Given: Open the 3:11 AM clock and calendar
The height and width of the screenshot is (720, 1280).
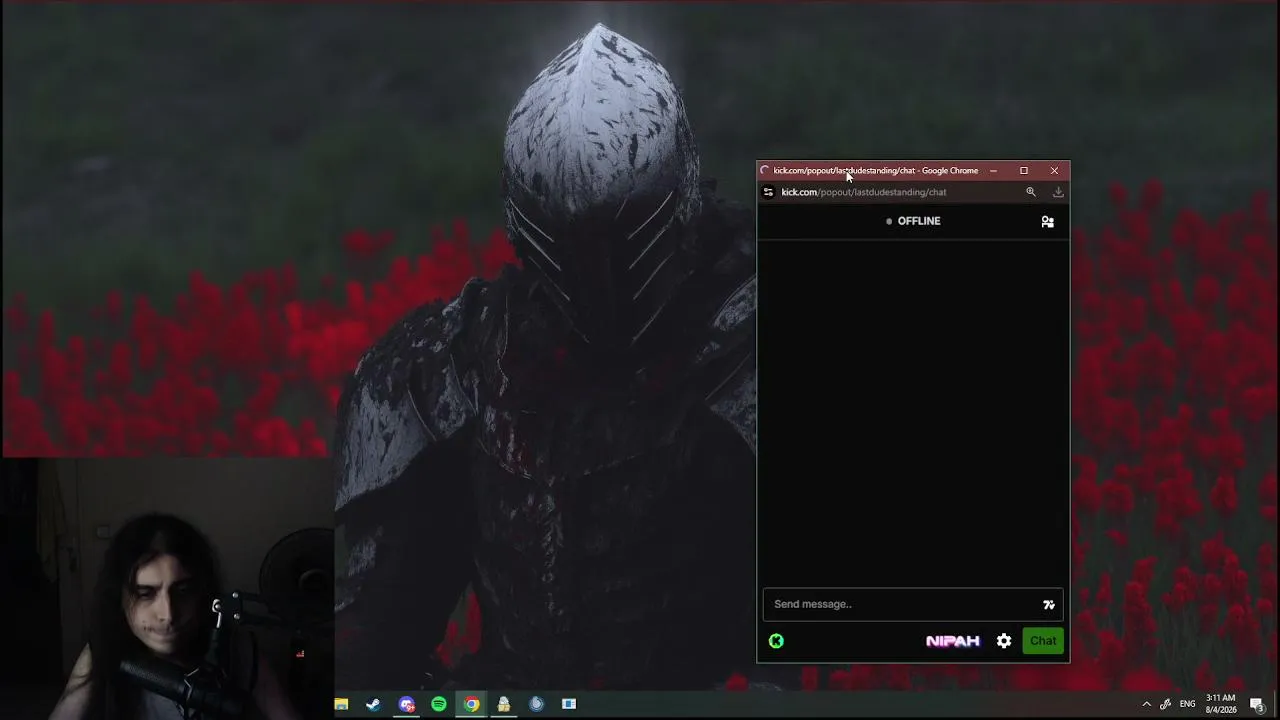Looking at the screenshot, I should point(1220,703).
